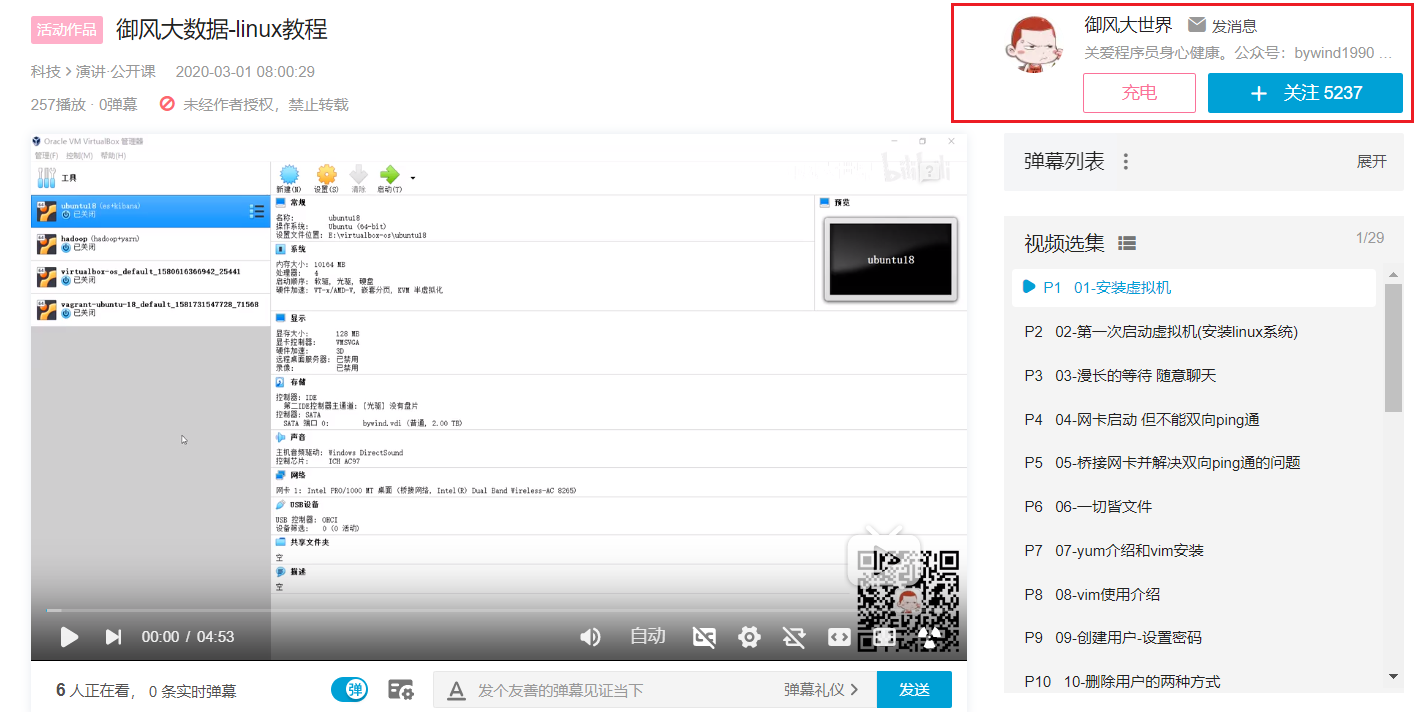The width and height of the screenshot is (1425, 712).
Task: Open danmaku display settings icon
Action: pyautogui.click(x=401, y=689)
